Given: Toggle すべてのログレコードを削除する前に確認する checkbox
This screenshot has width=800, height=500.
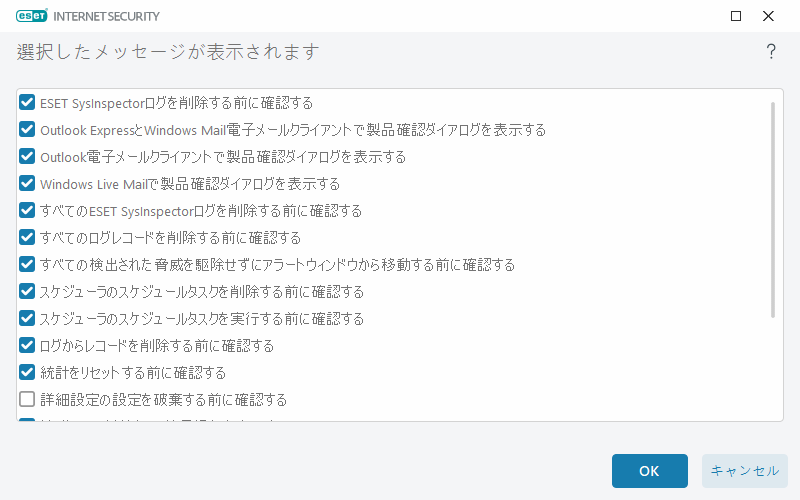Looking at the screenshot, I should pyautogui.click(x=27, y=238).
